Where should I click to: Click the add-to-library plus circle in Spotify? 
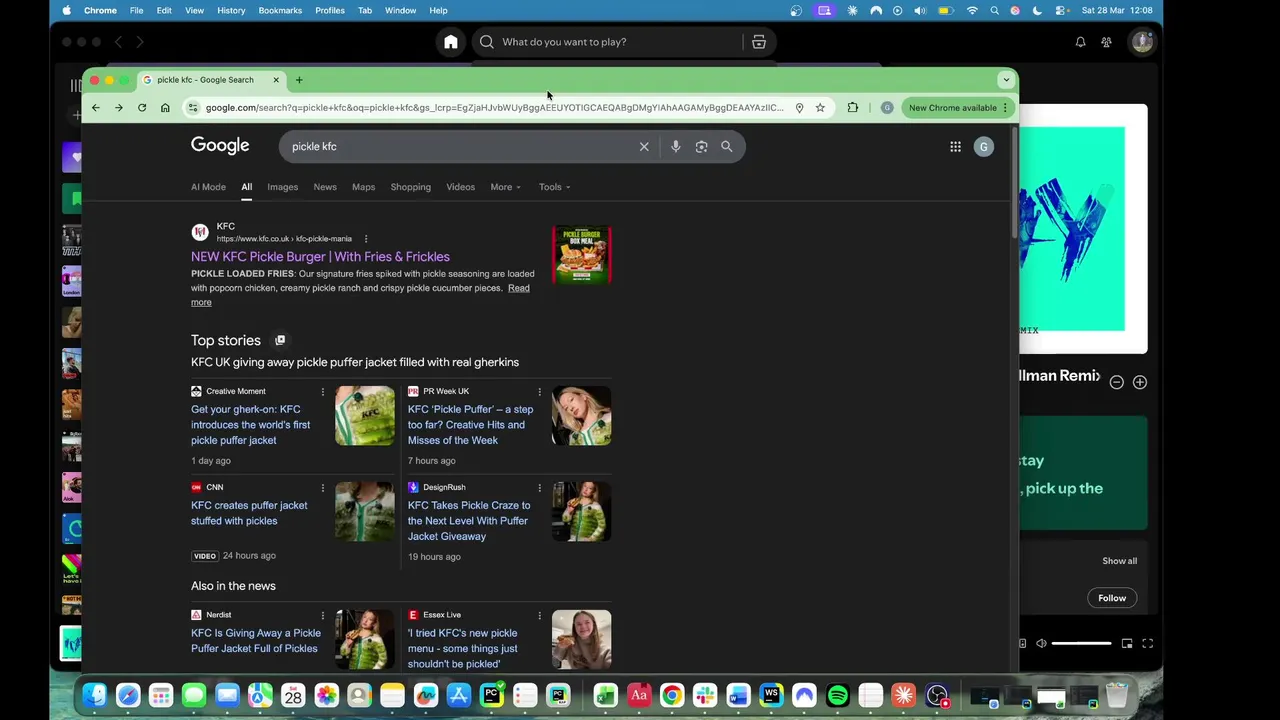[x=1140, y=382]
